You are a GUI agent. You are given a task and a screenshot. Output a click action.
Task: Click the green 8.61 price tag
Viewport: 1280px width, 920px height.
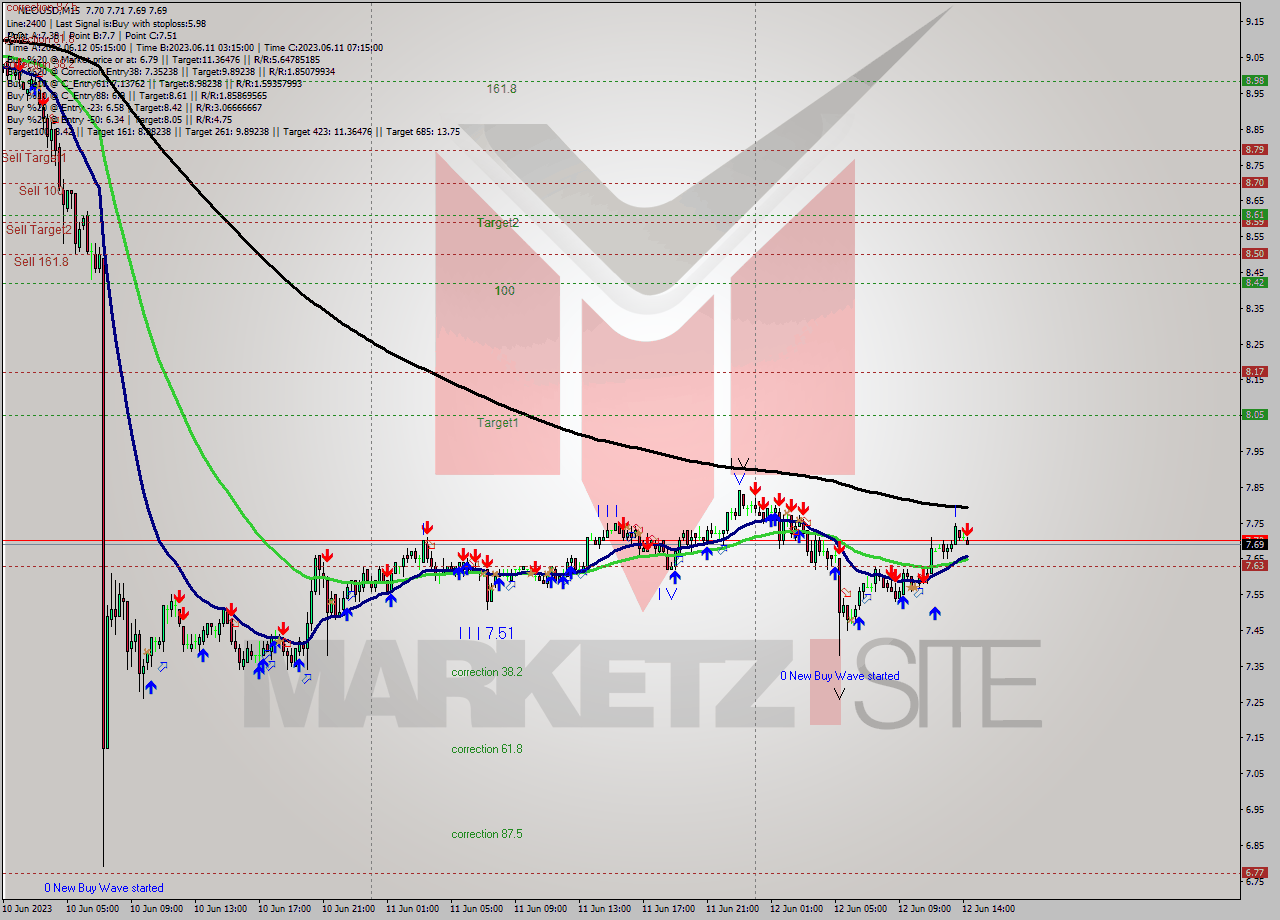pos(1254,214)
